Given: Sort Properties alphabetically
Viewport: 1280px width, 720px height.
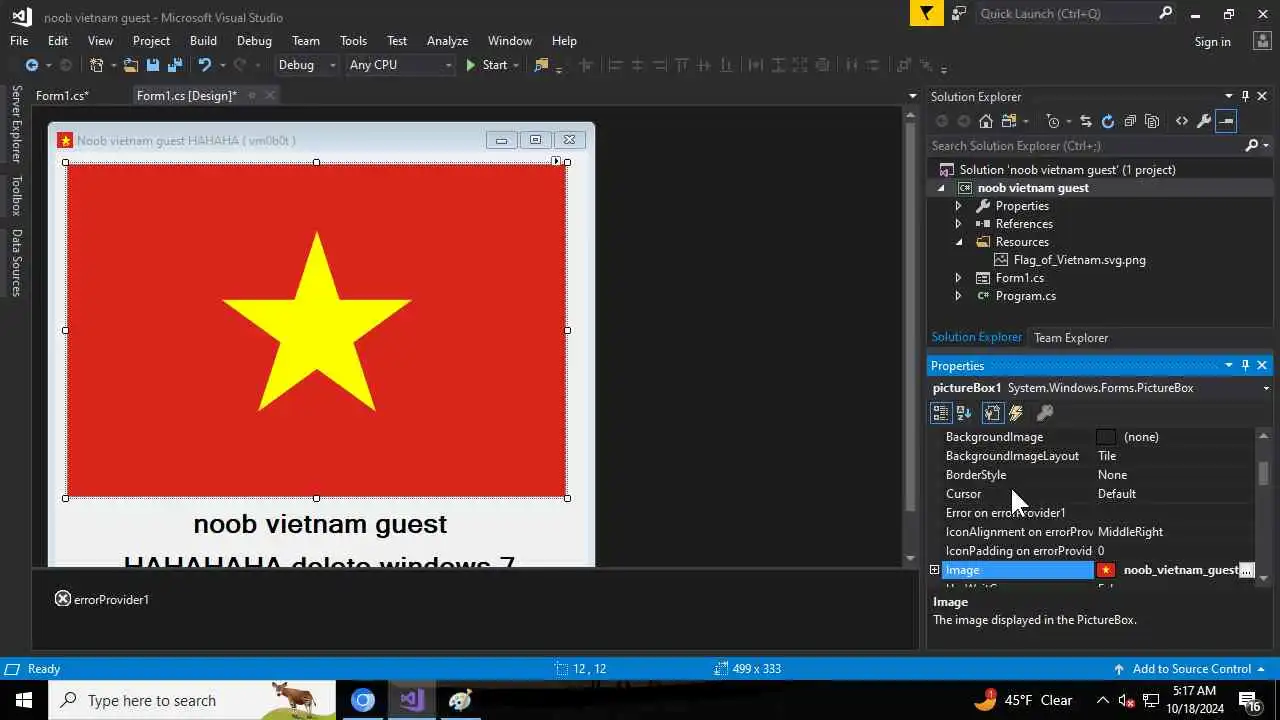Looking at the screenshot, I should coord(964,413).
